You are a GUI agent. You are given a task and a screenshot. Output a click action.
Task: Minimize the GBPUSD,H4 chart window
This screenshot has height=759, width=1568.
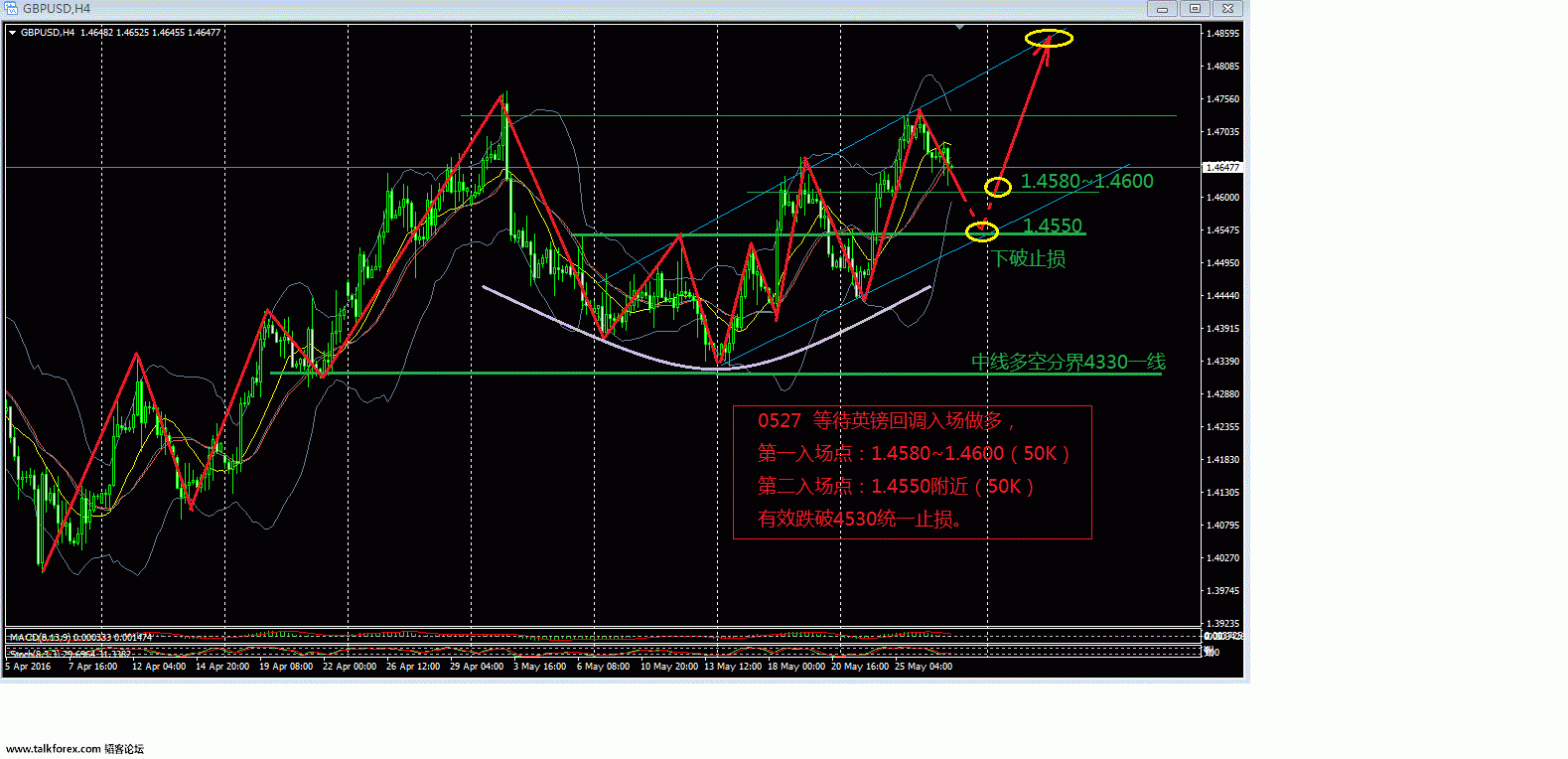(1162, 8)
